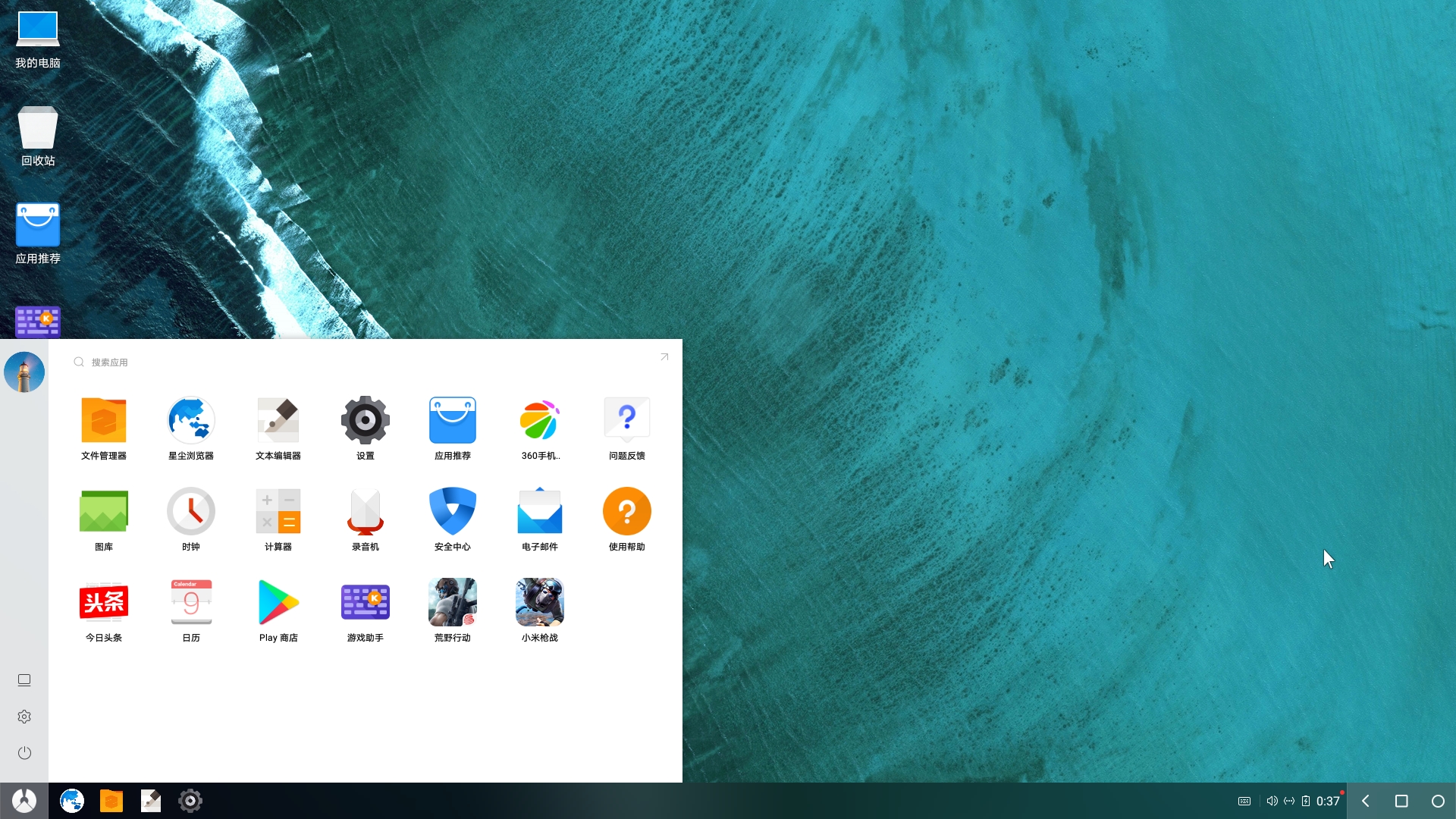Open the 录音机 recorder app
Image resolution: width=1456 pixels, height=819 pixels.
click(366, 519)
